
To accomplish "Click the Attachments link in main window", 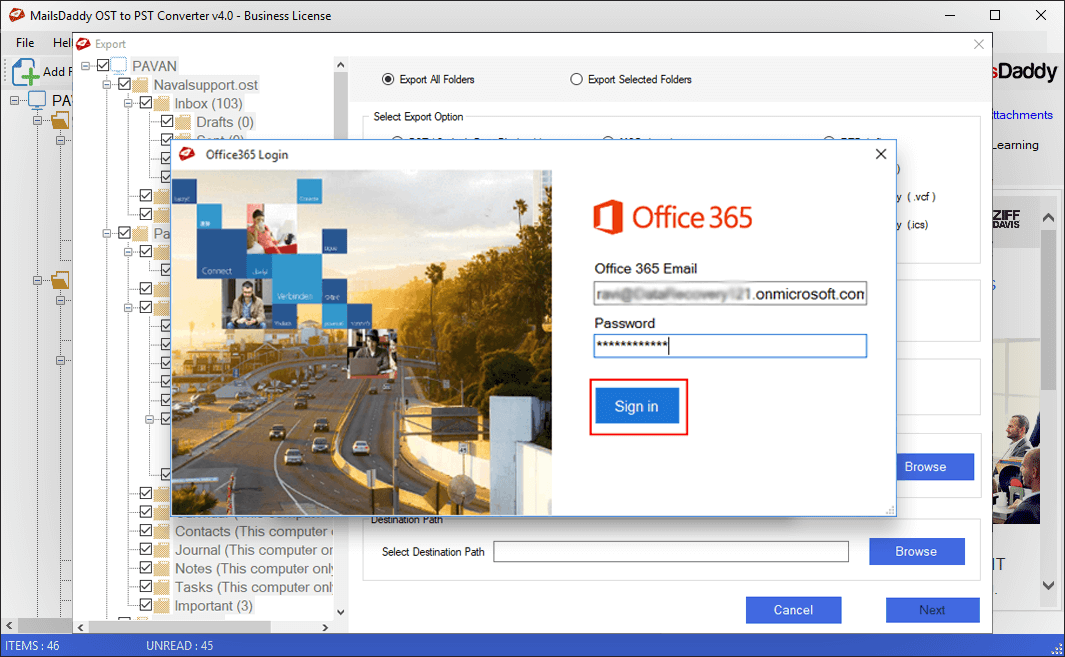I will (1023, 115).
